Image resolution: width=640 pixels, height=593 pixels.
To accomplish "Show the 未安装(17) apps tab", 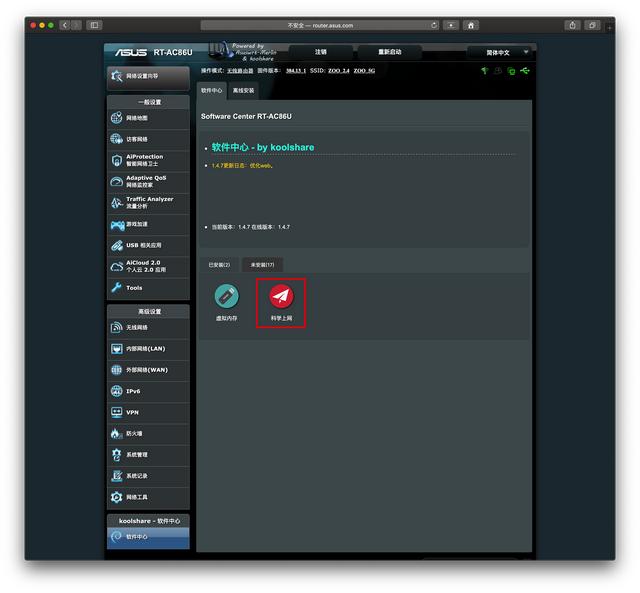I will pyautogui.click(x=262, y=265).
